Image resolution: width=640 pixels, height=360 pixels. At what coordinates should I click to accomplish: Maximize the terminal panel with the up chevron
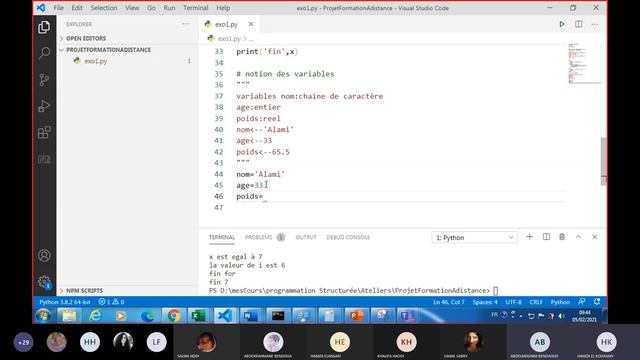(x=578, y=237)
